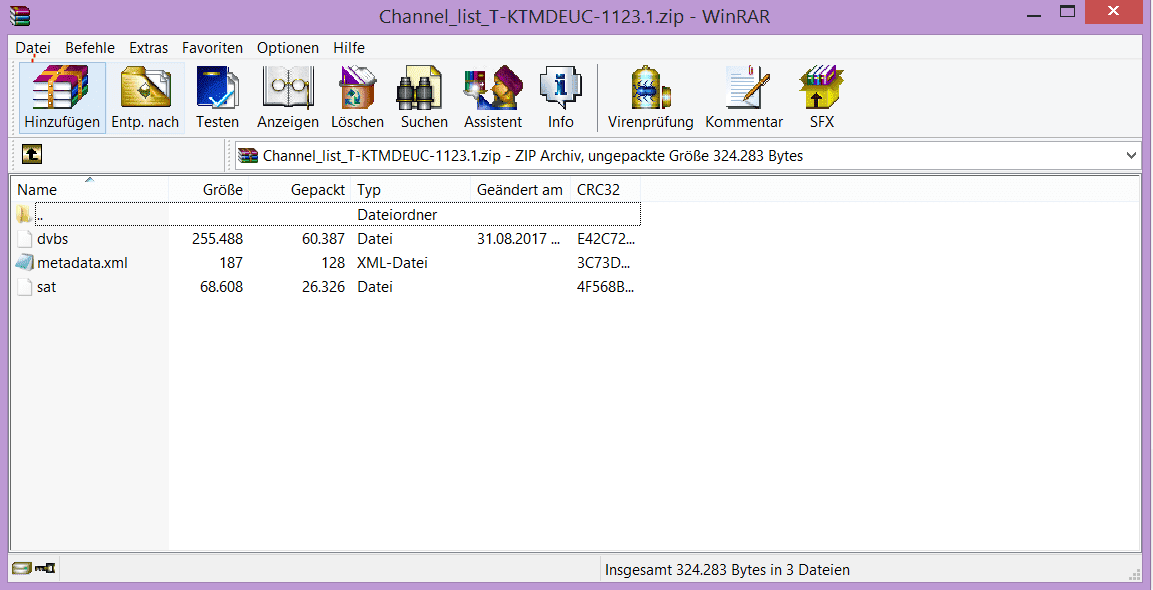This screenshot has height=590, width=1153.
Task: Click the 128 packed value
Action: coord(333,263)
